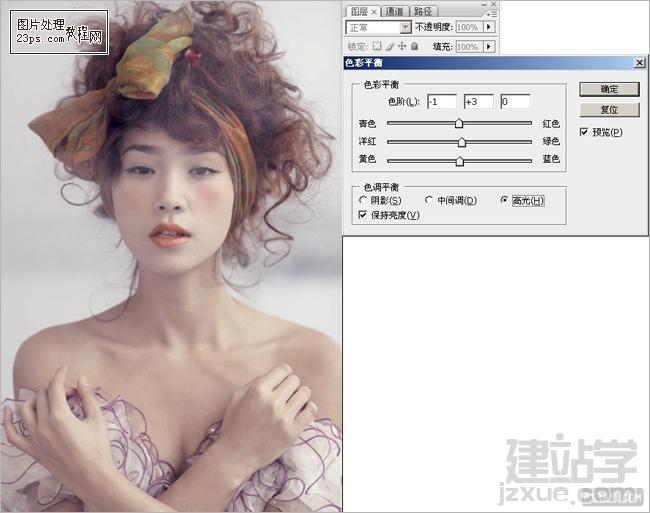Click the lock image pixels brush icon
The width and height of the screenshot is (650, 513).
390,46
